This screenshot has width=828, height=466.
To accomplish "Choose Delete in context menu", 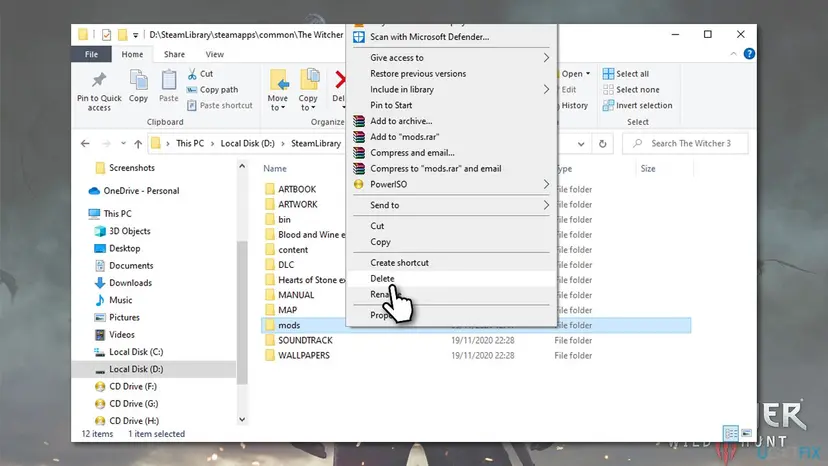I will click(x=451, y=278).
